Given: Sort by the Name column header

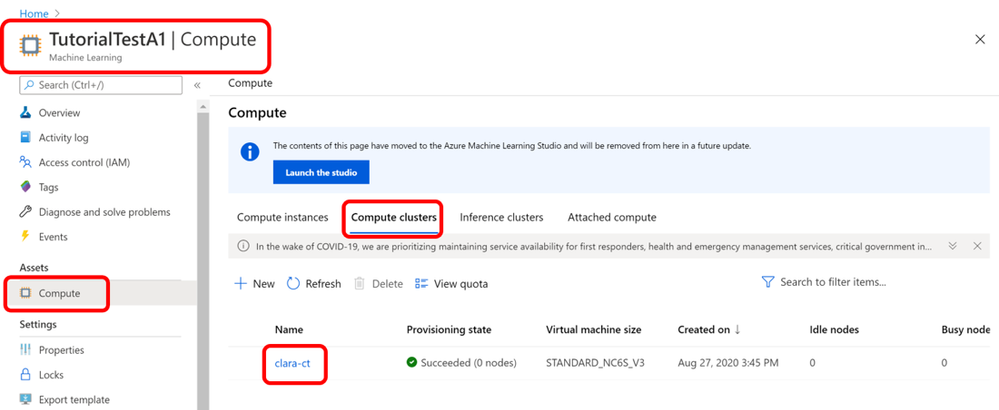Looking at the screenshot, I should pos(289,330).
